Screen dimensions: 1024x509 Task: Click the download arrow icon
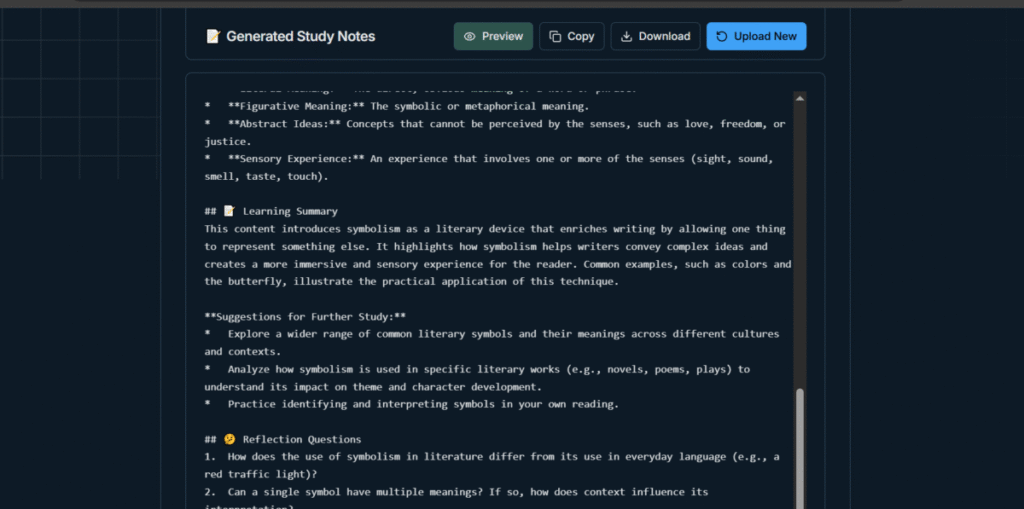click(x=626, y=37)
